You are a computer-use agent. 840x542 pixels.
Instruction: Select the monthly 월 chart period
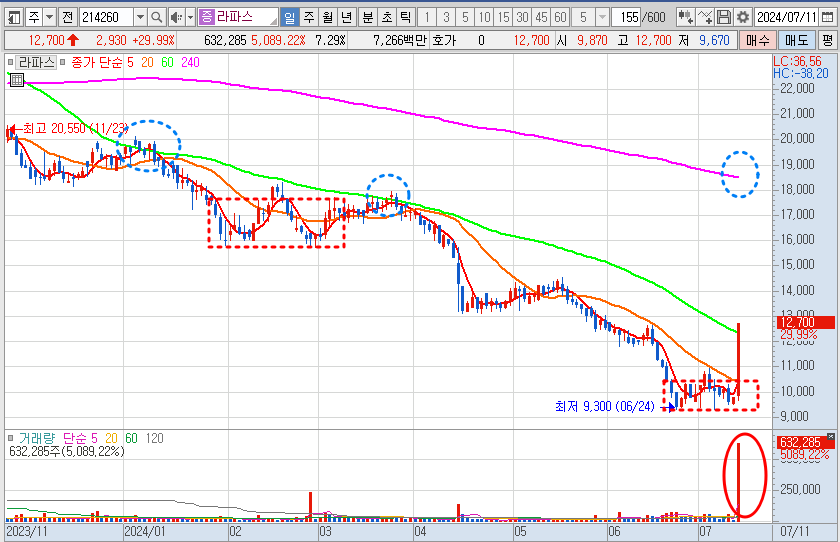pos(328,18)
